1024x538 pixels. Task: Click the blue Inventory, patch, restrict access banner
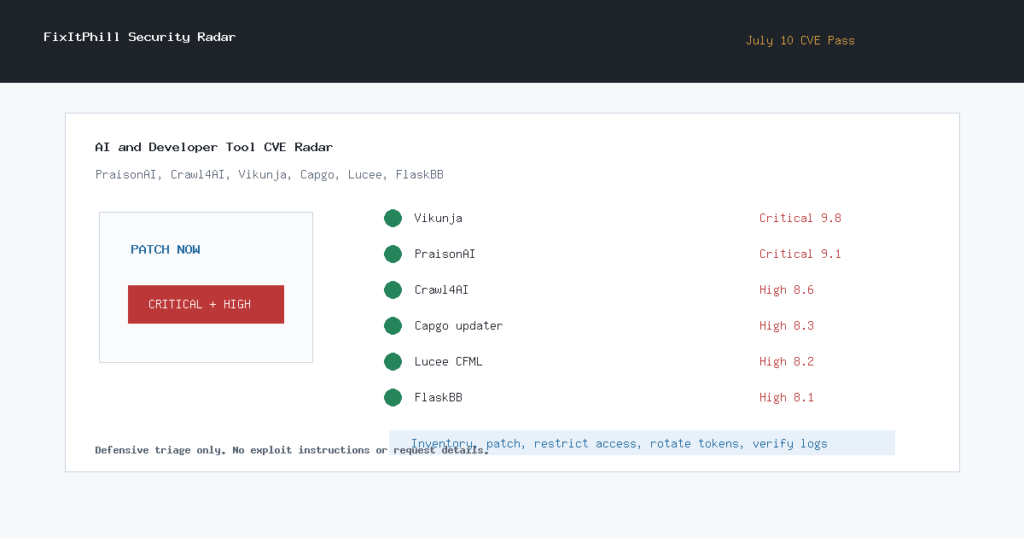pyautogui.click(x=642, y=443)
